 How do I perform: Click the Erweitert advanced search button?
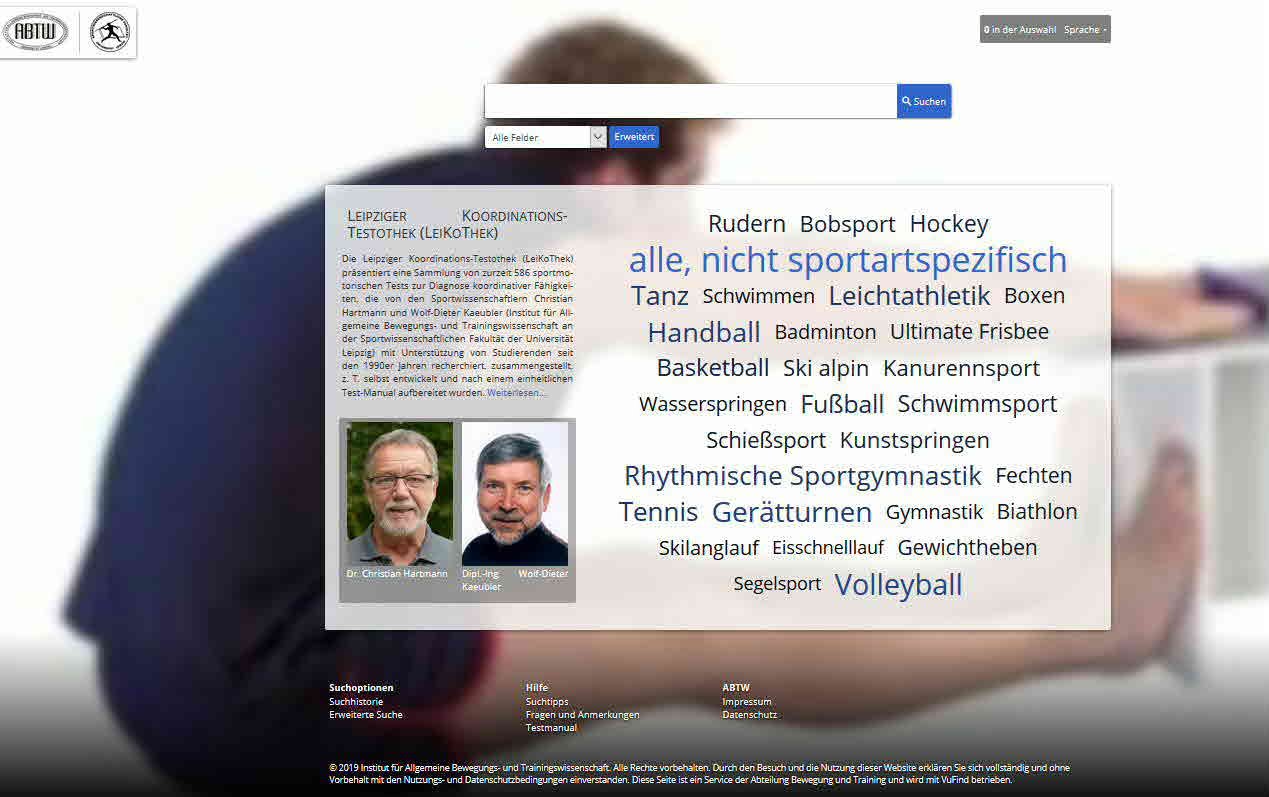[634, 137]
